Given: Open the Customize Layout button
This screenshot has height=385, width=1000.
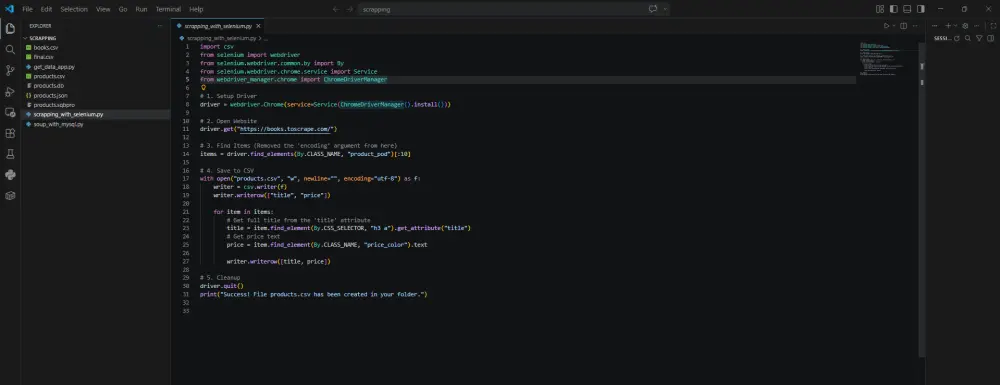Looking at the screenshot, I should pyautogui.click(x=880, y=9).
